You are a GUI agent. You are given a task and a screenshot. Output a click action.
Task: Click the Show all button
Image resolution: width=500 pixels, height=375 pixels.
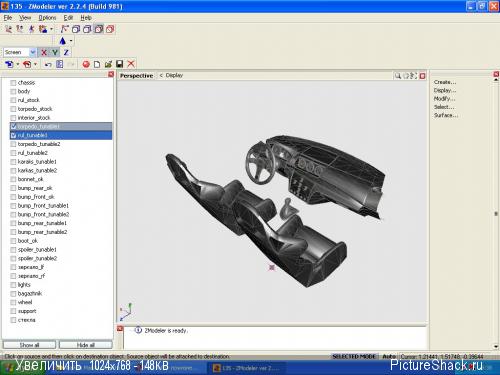(29, 345)
